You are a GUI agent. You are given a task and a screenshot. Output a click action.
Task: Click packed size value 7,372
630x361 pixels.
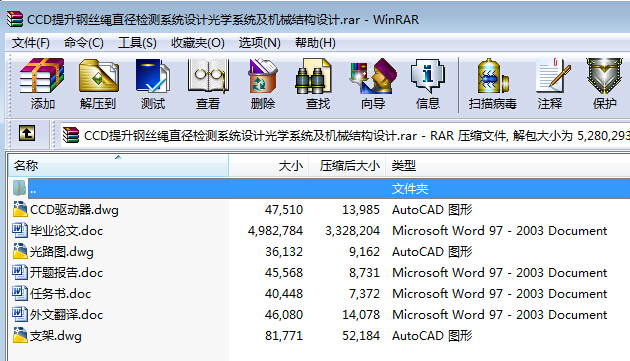click(364, 293)
